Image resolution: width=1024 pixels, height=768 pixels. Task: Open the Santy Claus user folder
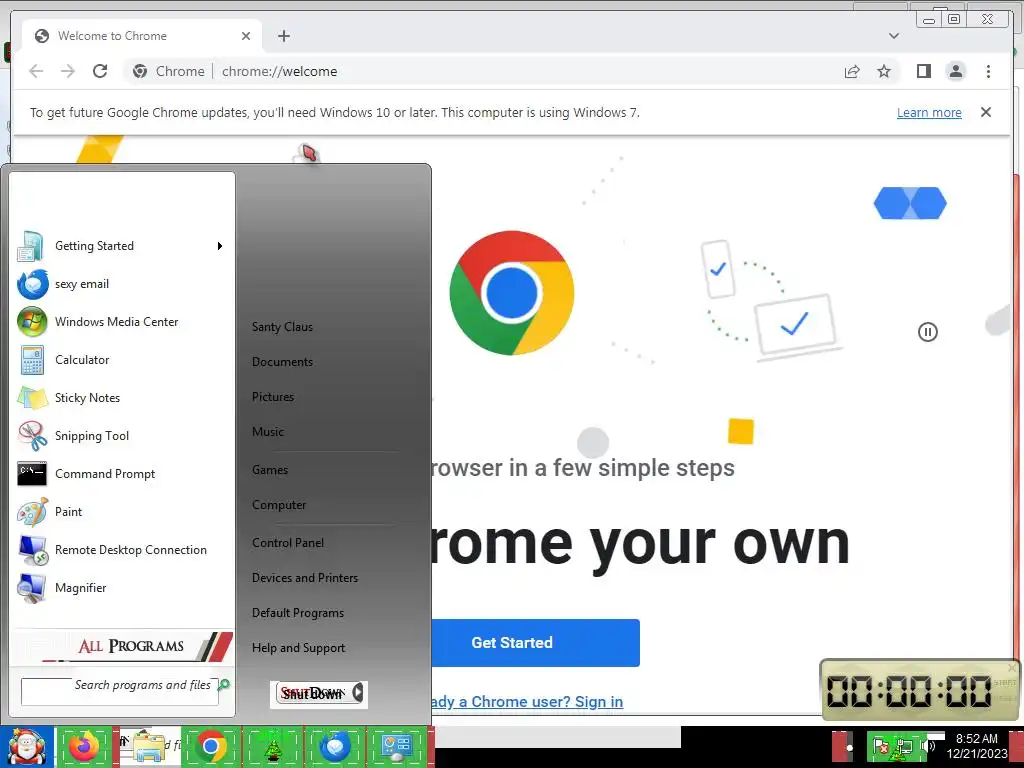(282, 327)
